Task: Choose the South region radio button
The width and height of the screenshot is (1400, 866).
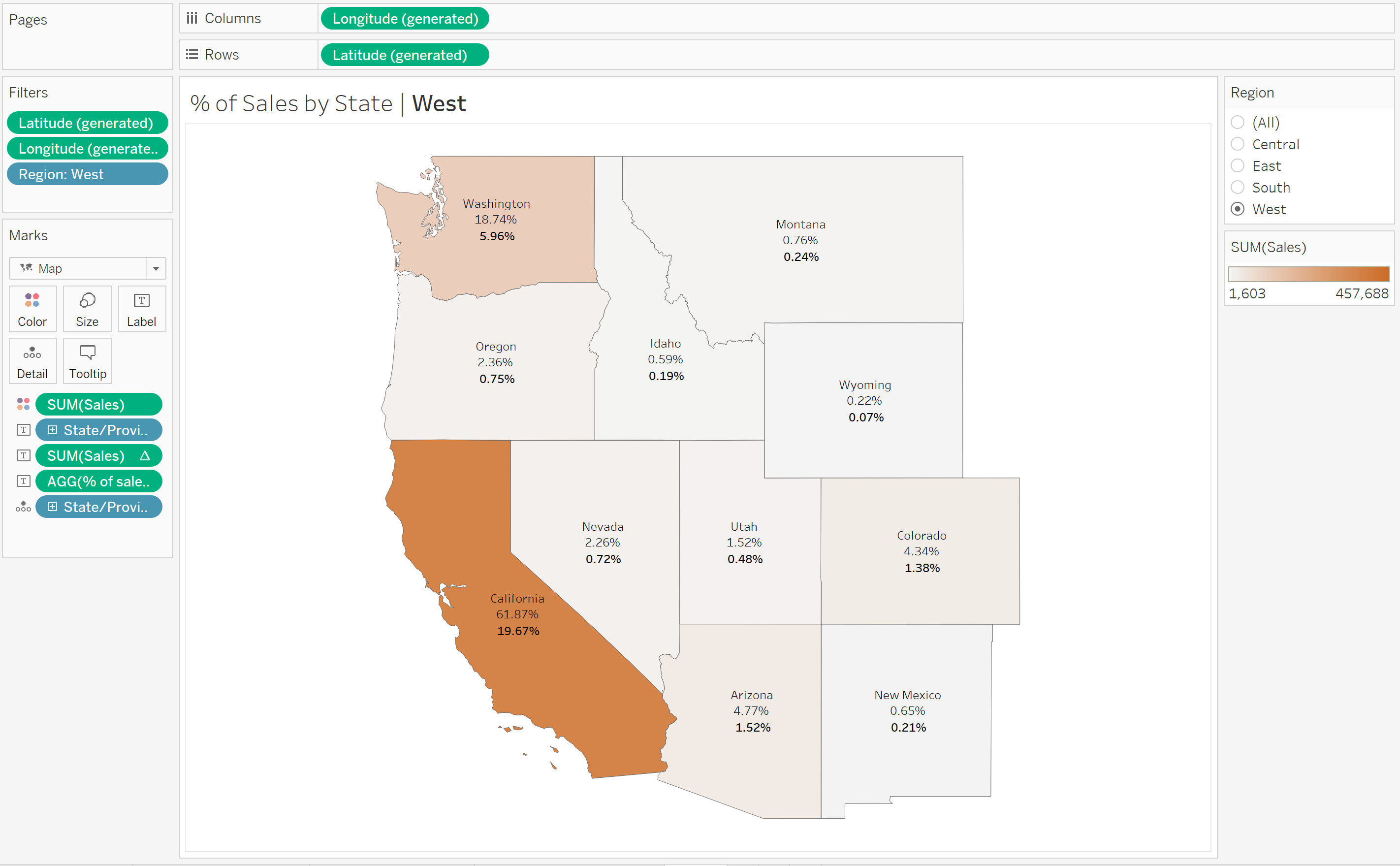Action: tap(1238, 187)
